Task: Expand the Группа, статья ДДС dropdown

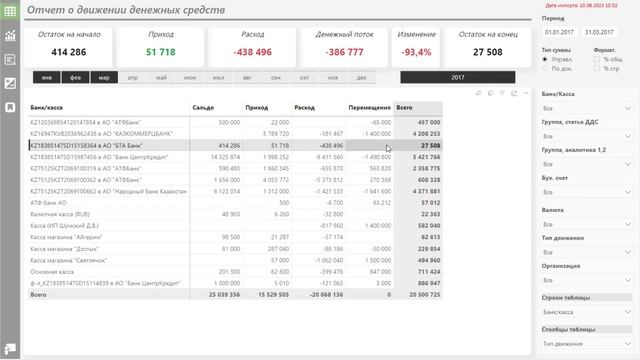Action: click(x=587, y=136)
